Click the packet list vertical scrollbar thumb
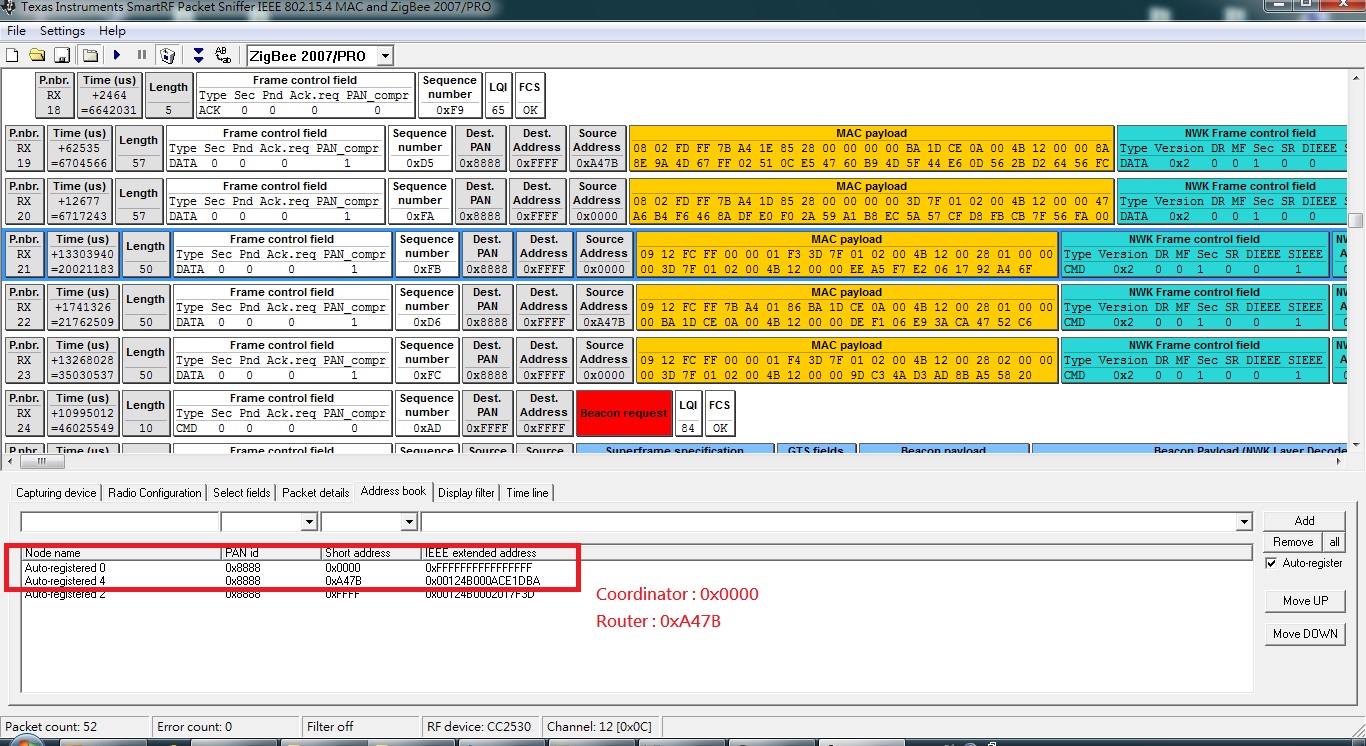Viewport: 1366px width, 746px height. click(x=1356, y=221)
